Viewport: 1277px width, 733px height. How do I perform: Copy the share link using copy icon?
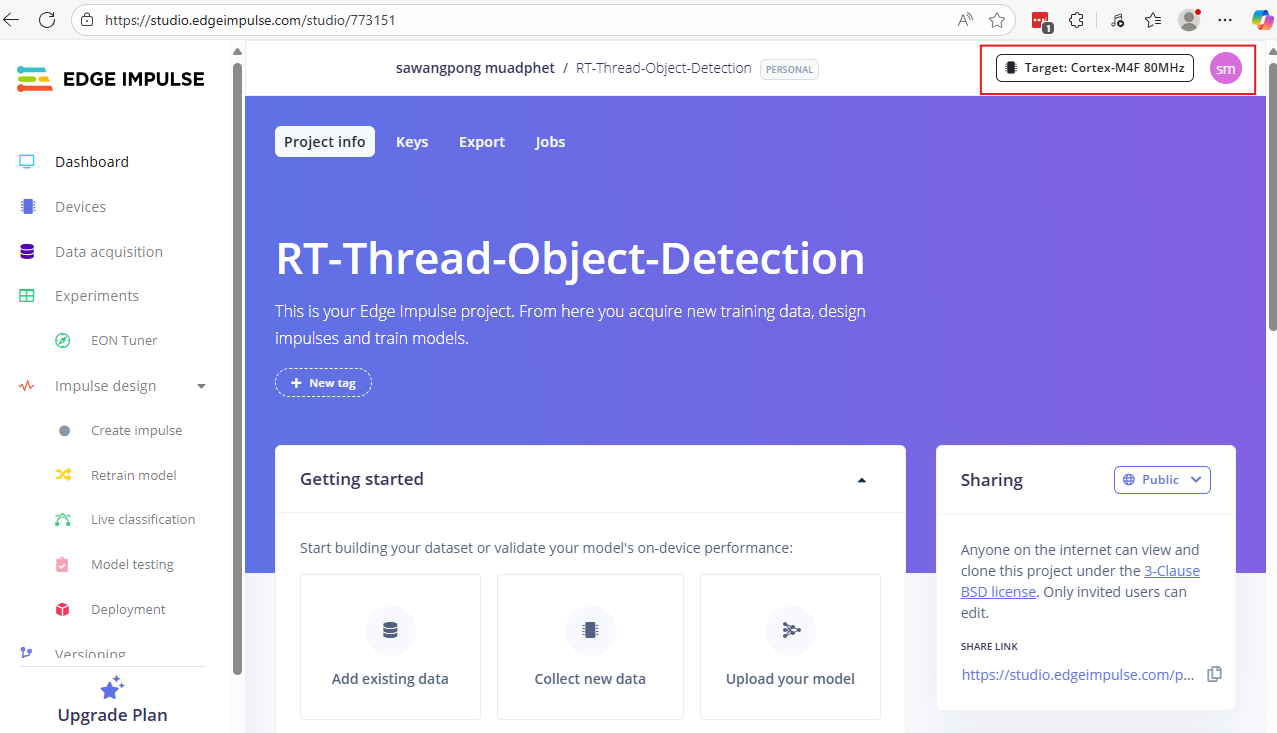tap(1214, 674)
